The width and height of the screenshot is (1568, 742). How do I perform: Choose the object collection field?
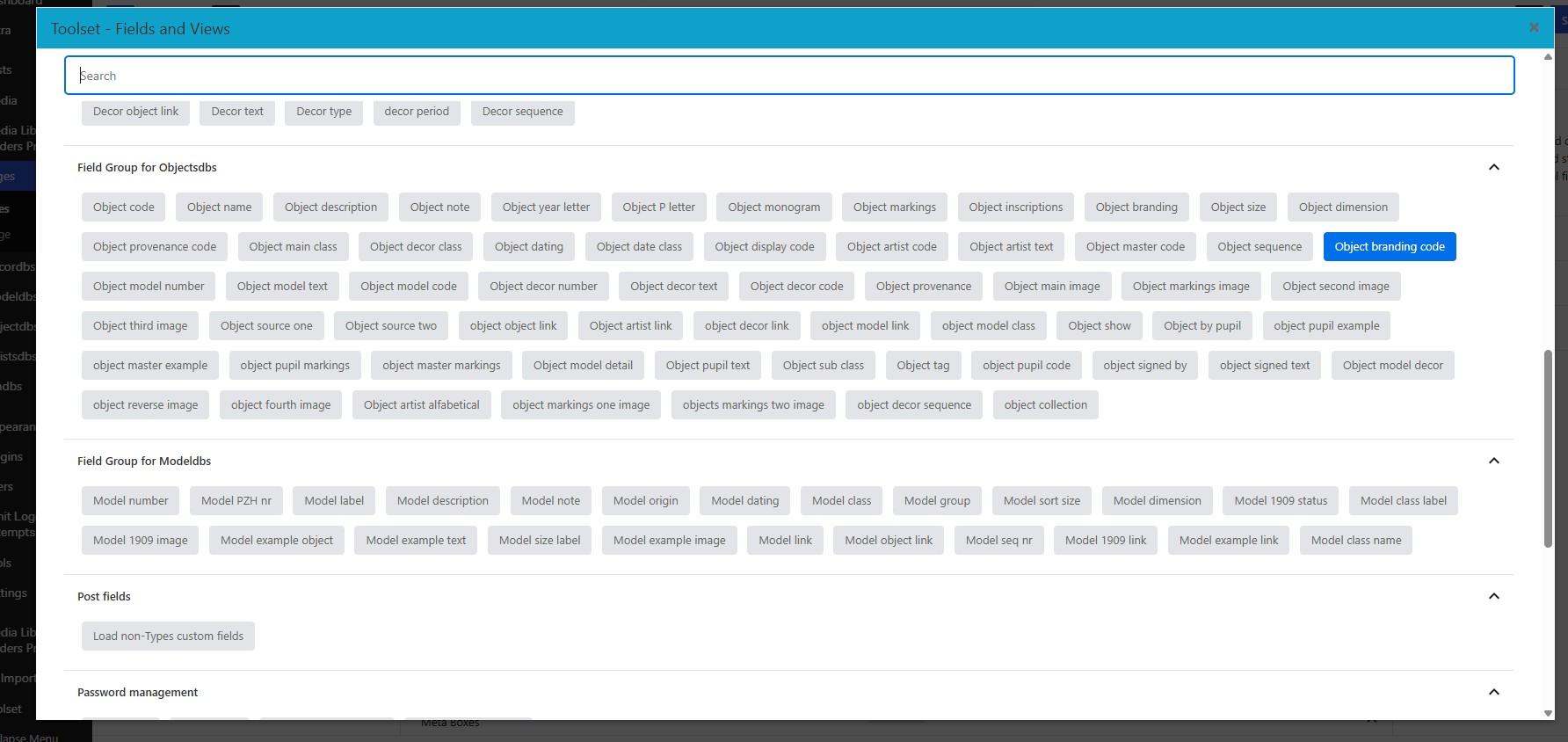1045,405
